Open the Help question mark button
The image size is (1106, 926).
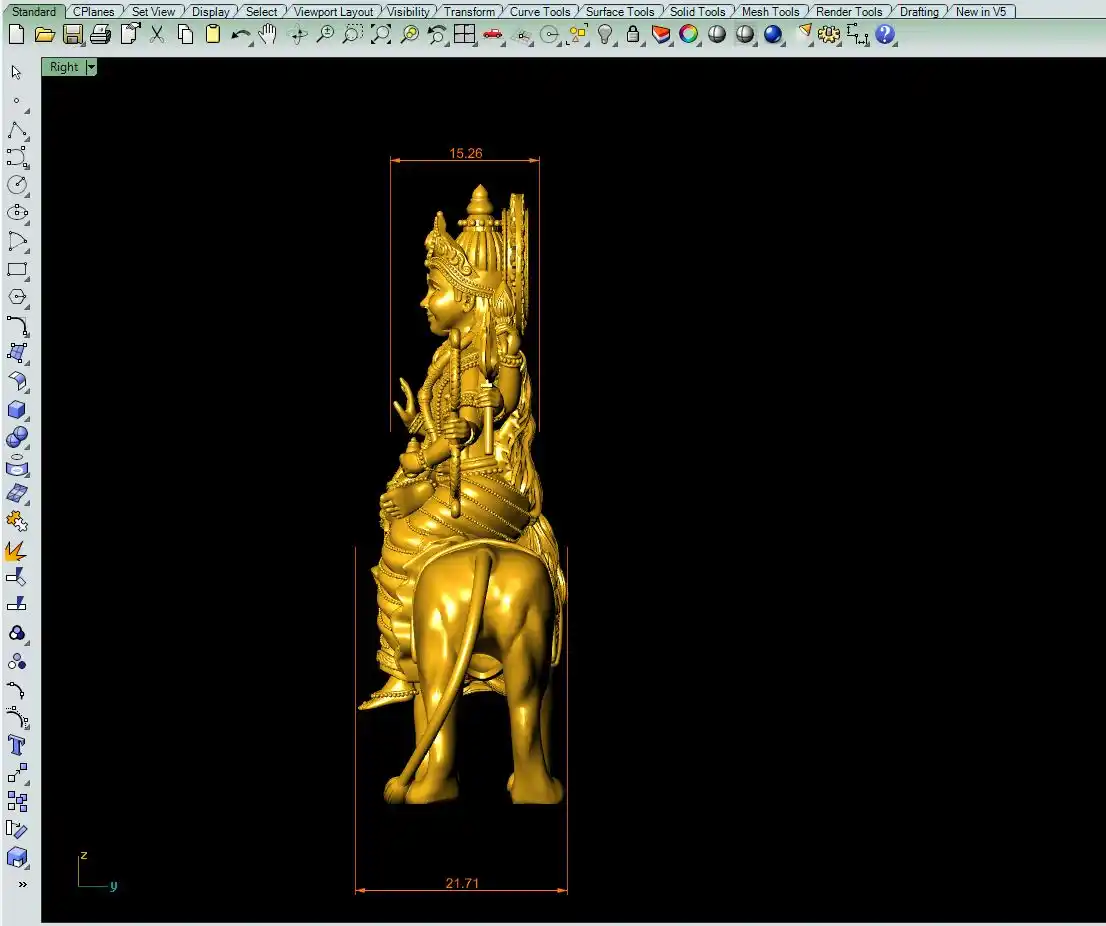[x=884, y=35]
